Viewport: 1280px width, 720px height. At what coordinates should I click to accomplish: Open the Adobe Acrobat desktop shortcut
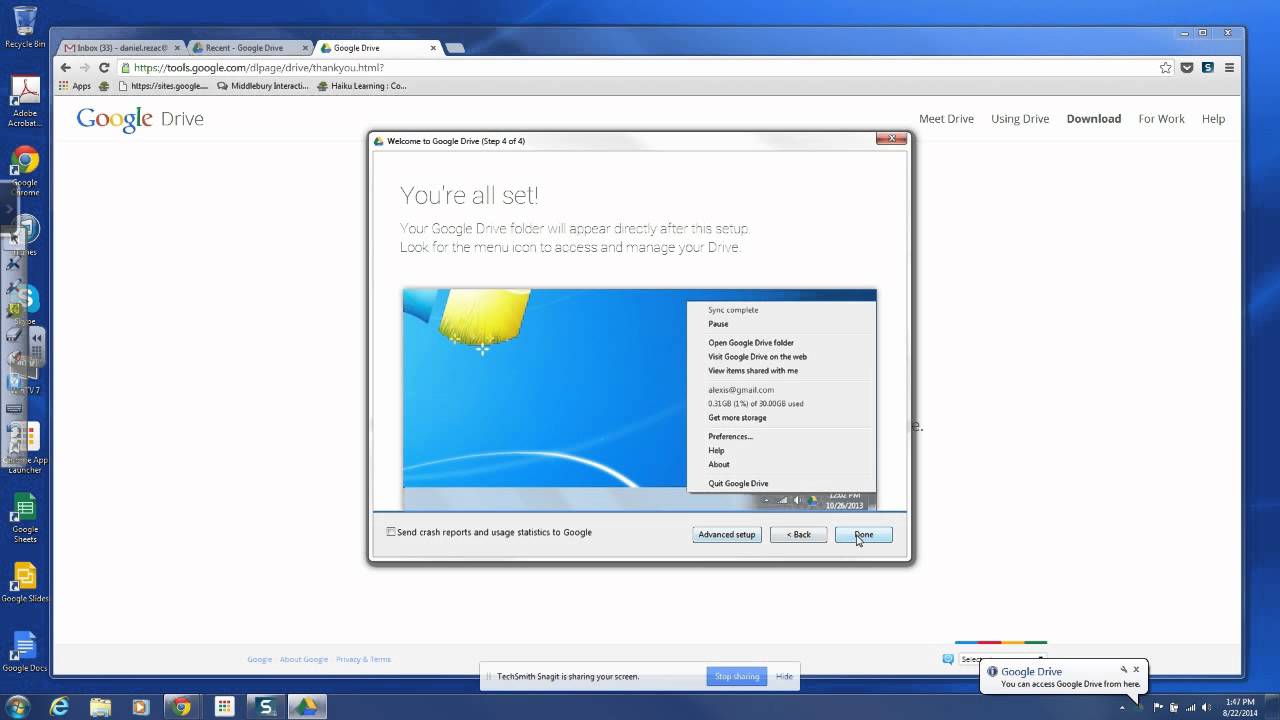click(25, 102)
